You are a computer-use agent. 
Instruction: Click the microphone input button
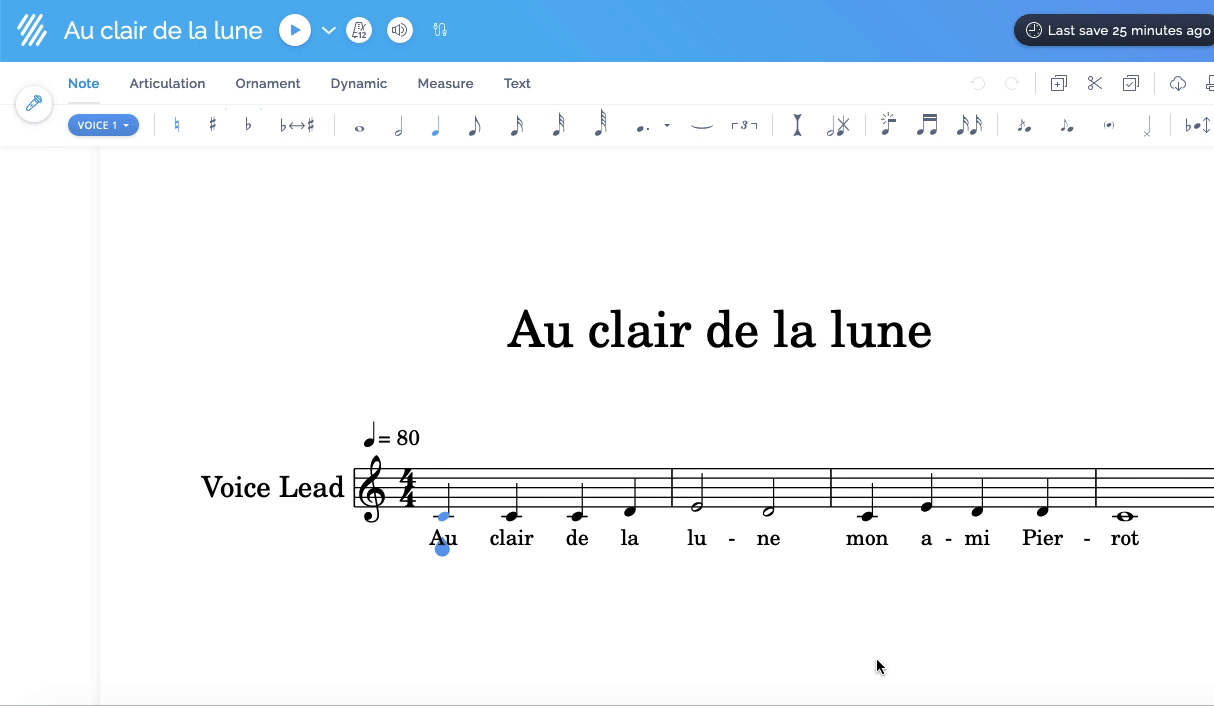coord(34,104)
